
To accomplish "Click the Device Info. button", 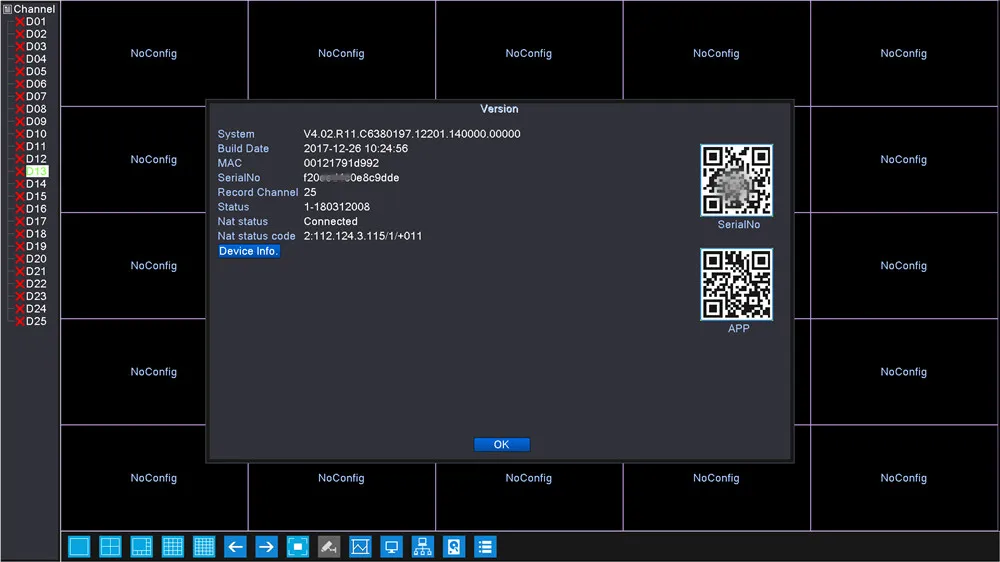I will [x=249, y=251].
